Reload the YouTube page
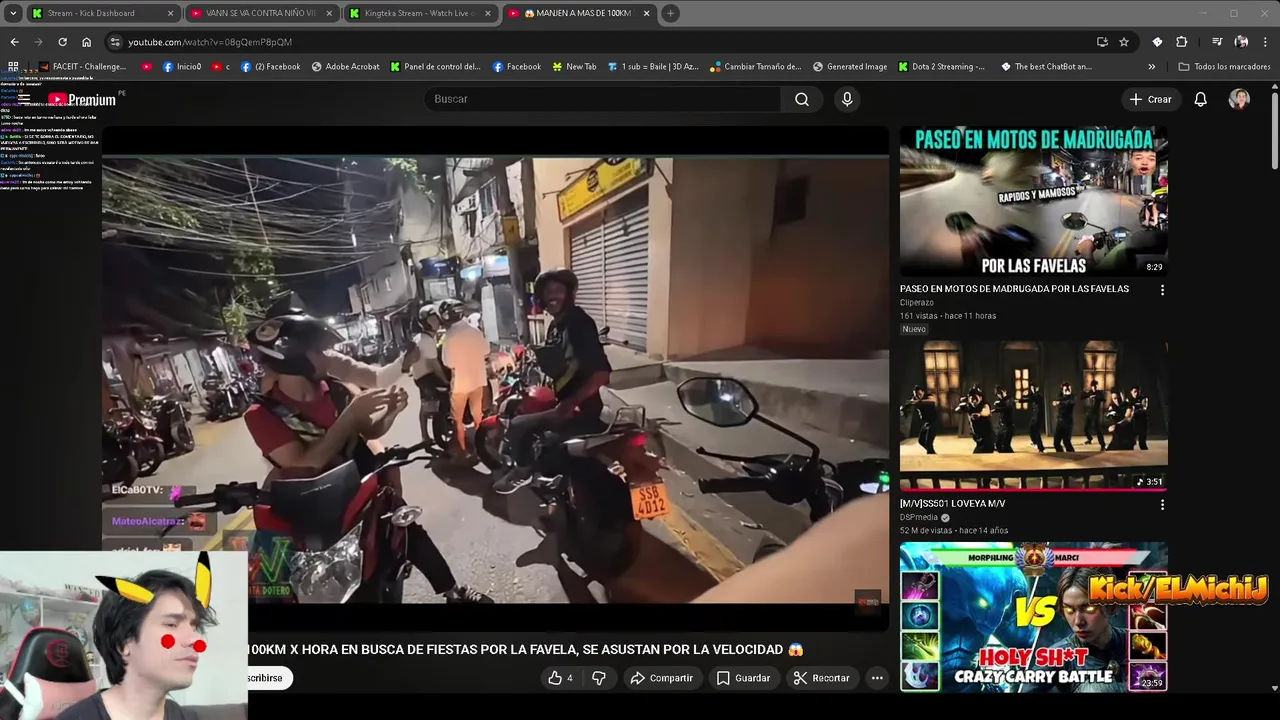 coord(62,42)
